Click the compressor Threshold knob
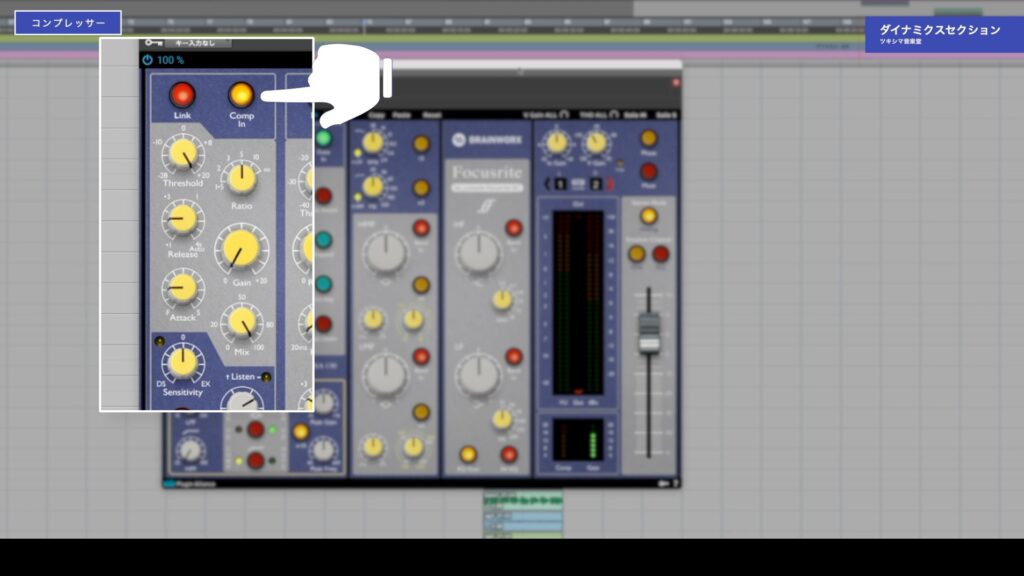Screen dimensions: 1024x576 pyautogui.click(x=183, y=153)
